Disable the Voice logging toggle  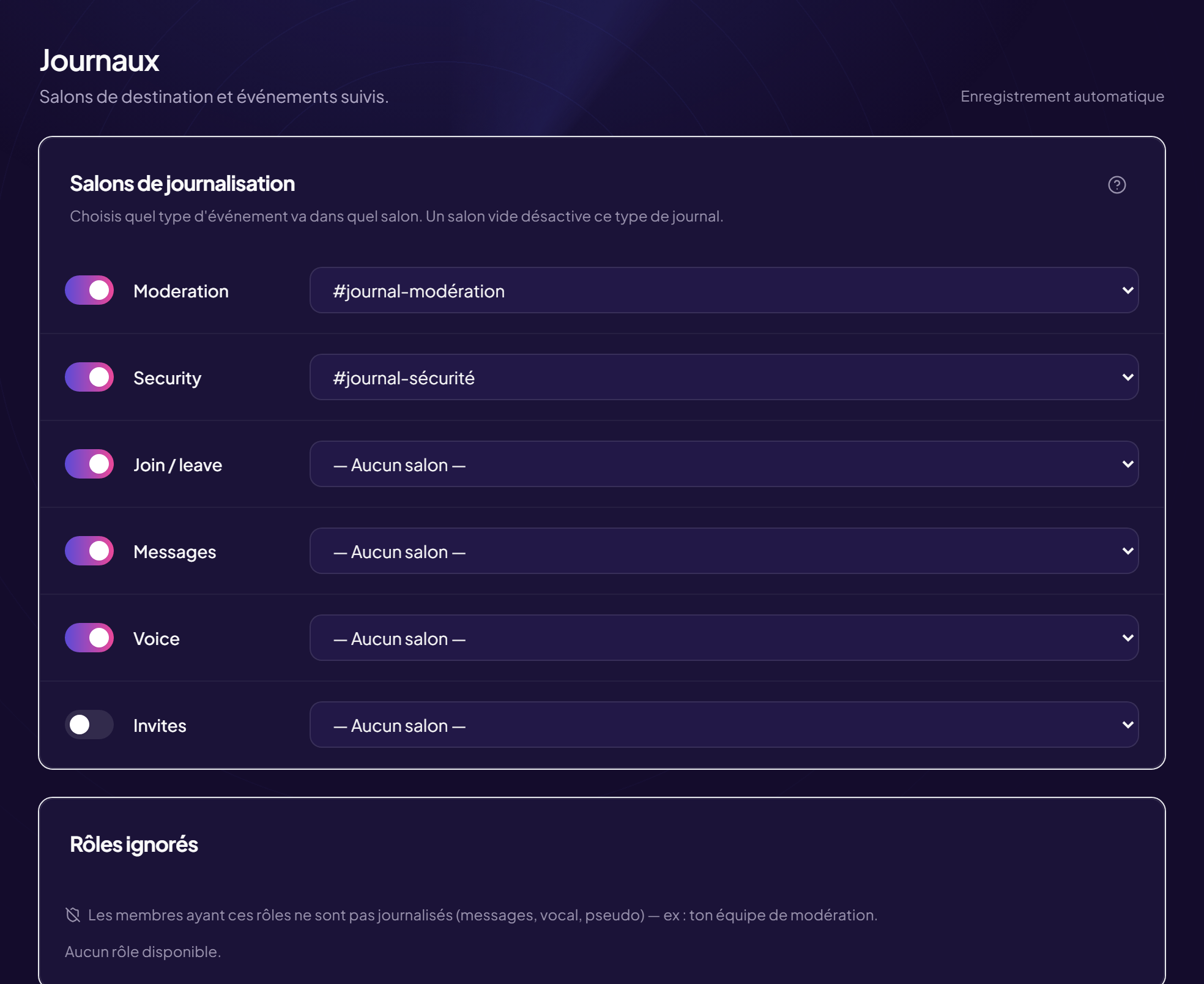pos(89,638)
